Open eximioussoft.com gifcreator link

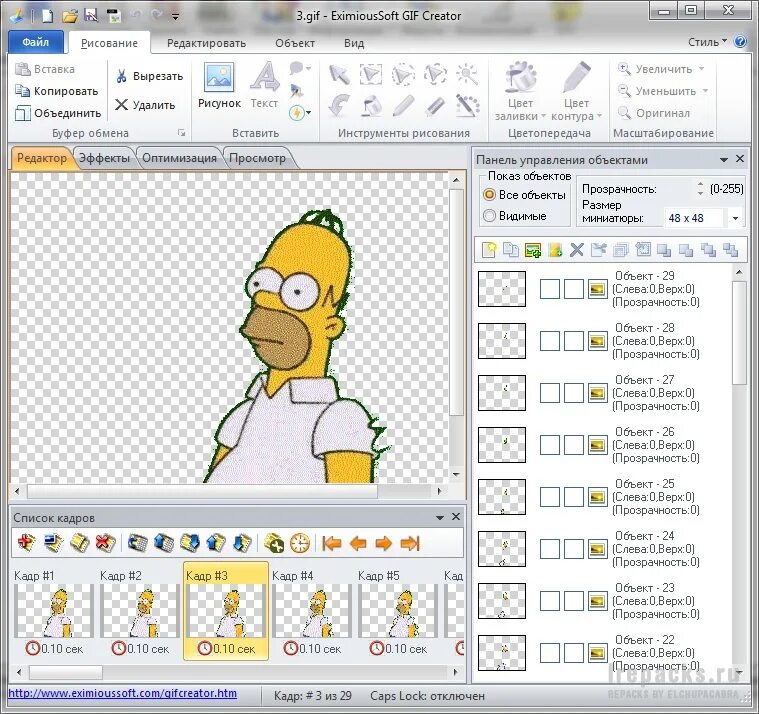pyautogui.click(x=122, y=693)
